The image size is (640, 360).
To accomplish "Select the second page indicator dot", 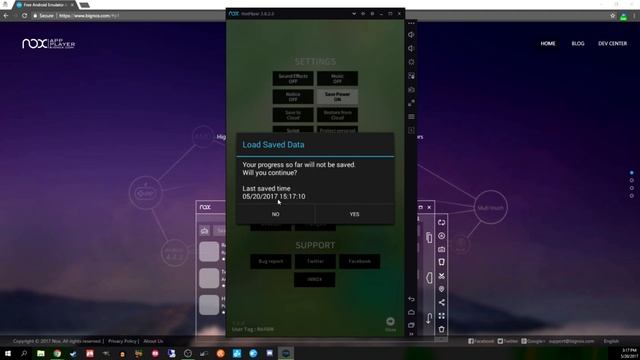I will pyautogui.click(x=631, y=180).
